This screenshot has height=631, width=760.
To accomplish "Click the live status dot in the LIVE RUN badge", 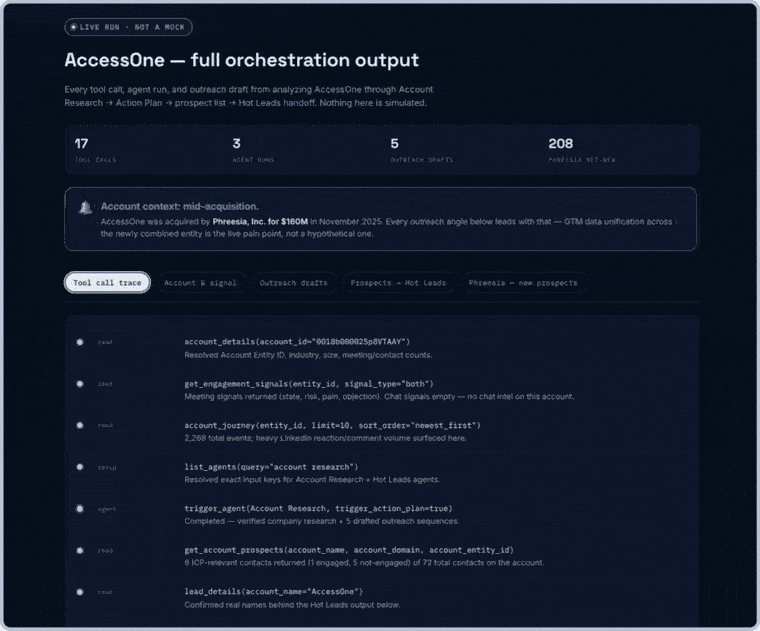I will (x=74, y=27).
